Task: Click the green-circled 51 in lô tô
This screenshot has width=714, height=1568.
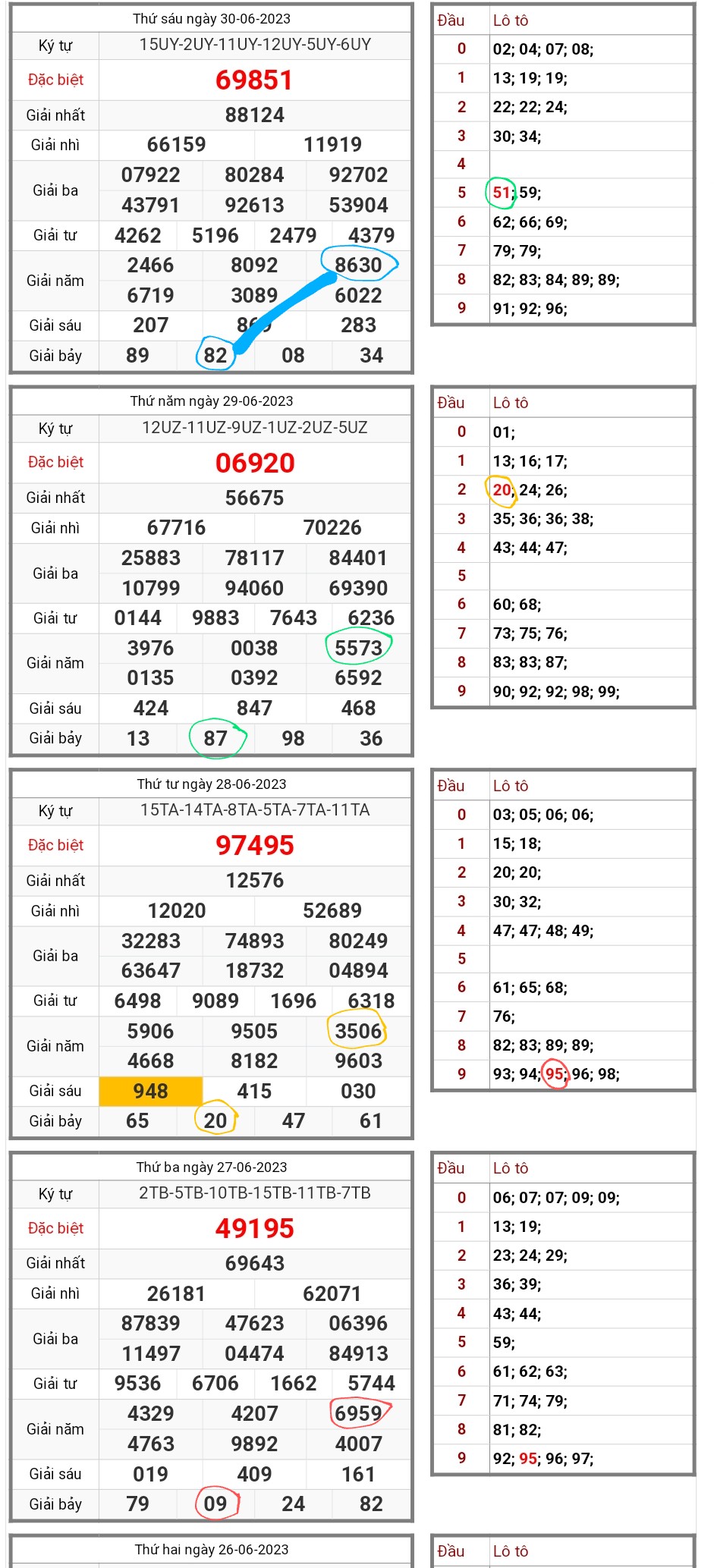Action: (x=501, y=193)
